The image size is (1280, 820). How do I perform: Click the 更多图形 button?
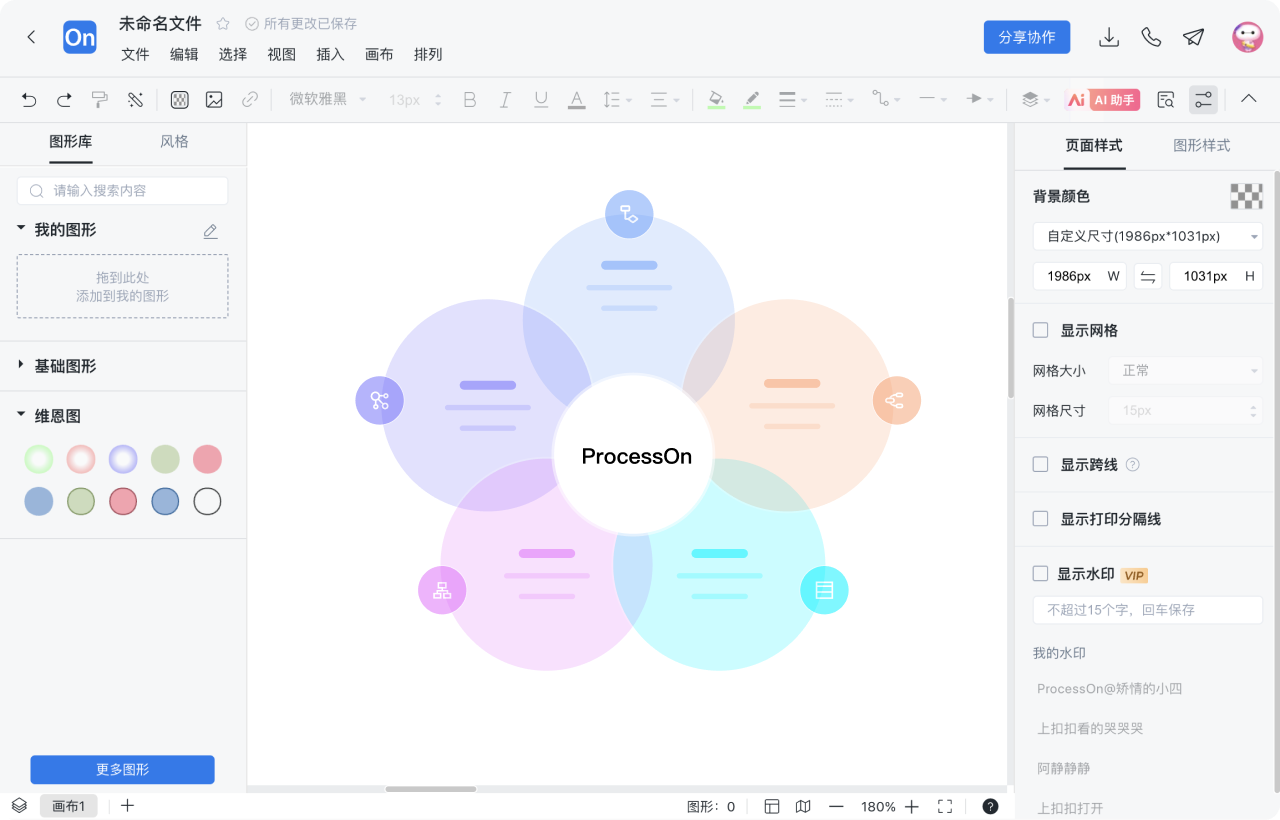pyautogui.click(x=122, y=769)
